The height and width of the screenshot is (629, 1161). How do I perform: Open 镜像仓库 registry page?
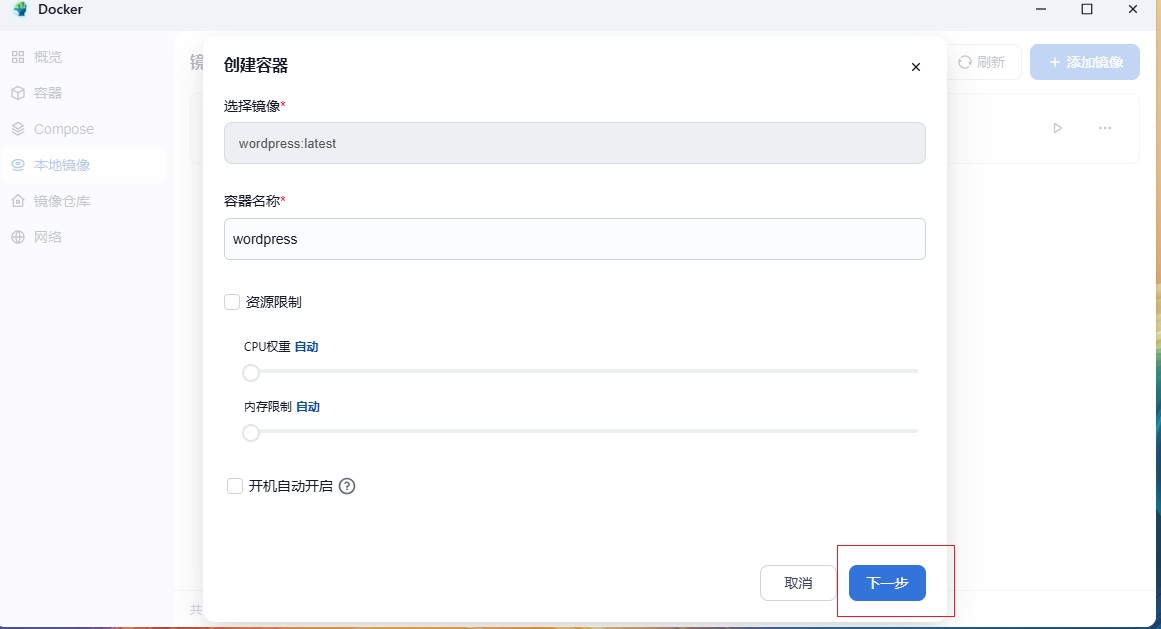click(62, 201)
